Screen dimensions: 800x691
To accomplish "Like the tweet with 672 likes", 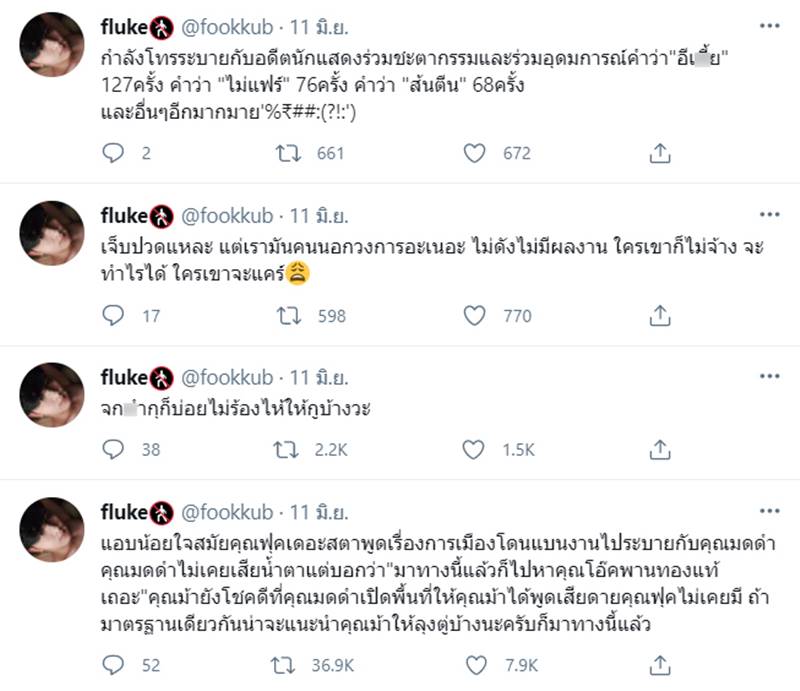I will [476, 153].
